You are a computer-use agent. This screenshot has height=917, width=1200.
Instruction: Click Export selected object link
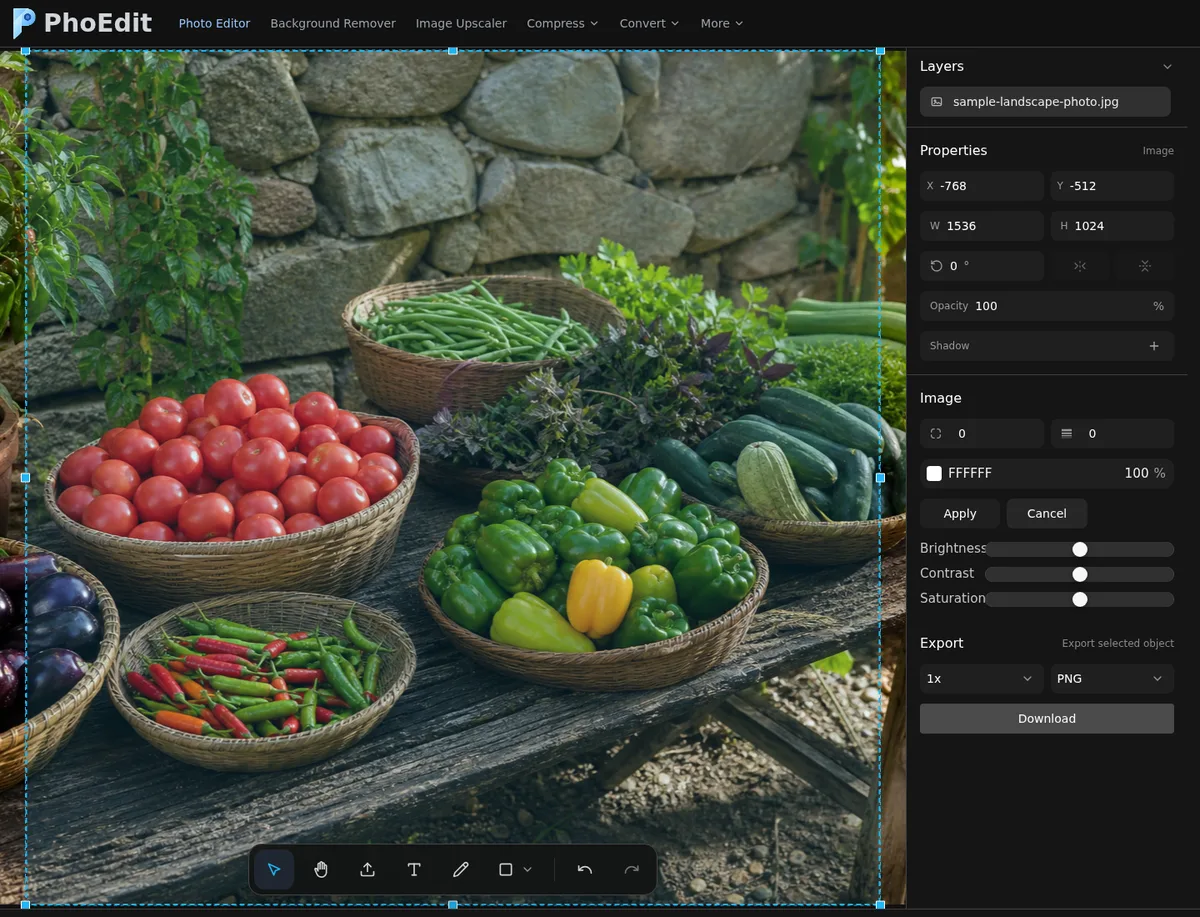tap(1118, 644)
